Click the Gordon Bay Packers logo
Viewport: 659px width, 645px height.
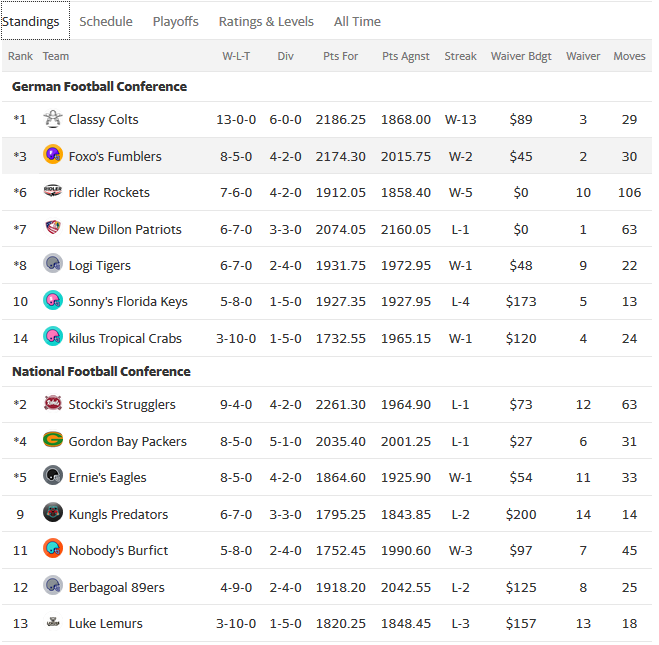click(x=53, y=441)
